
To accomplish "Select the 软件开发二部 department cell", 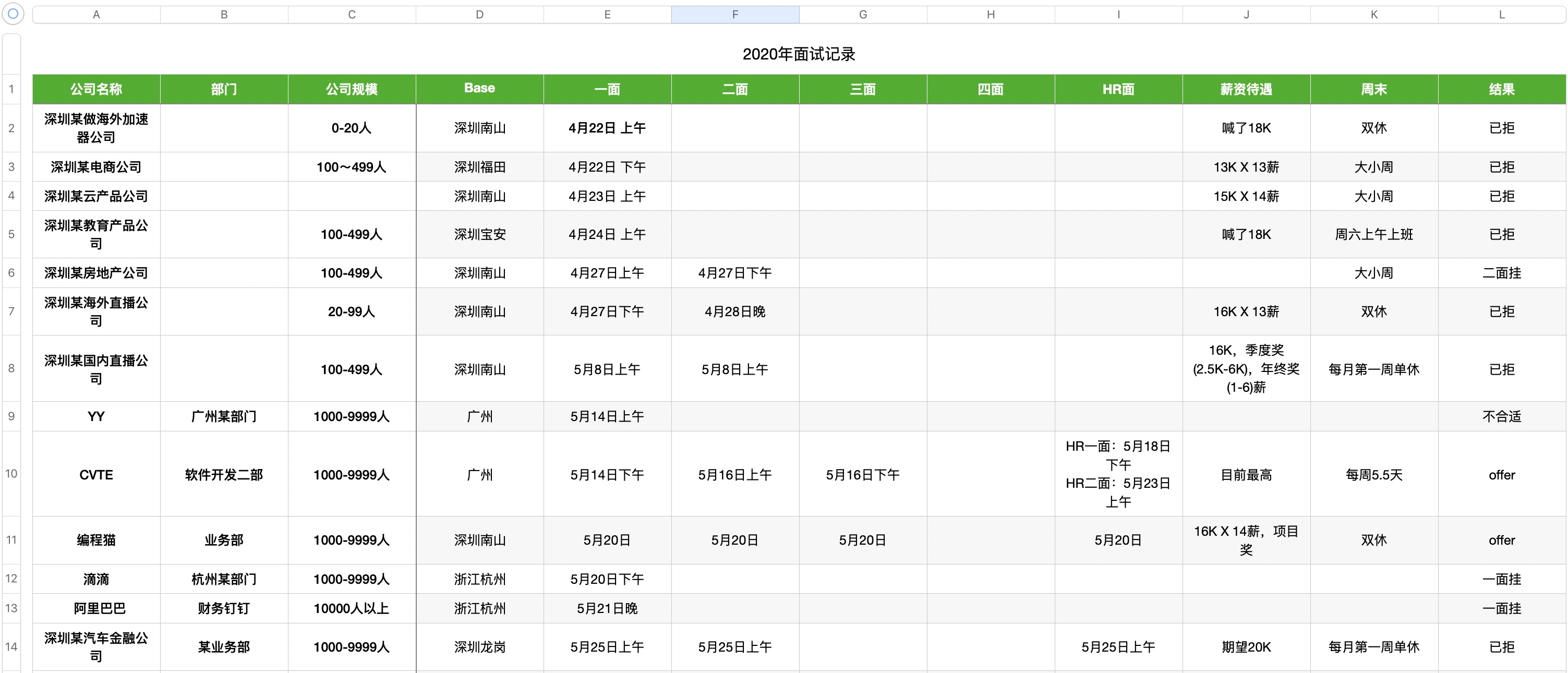I will (x=224, y=474).
